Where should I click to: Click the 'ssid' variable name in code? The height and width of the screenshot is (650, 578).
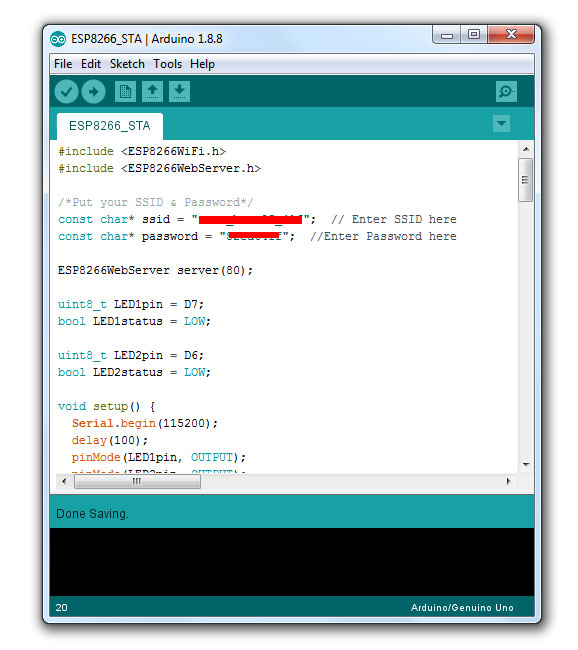(156, 220)
